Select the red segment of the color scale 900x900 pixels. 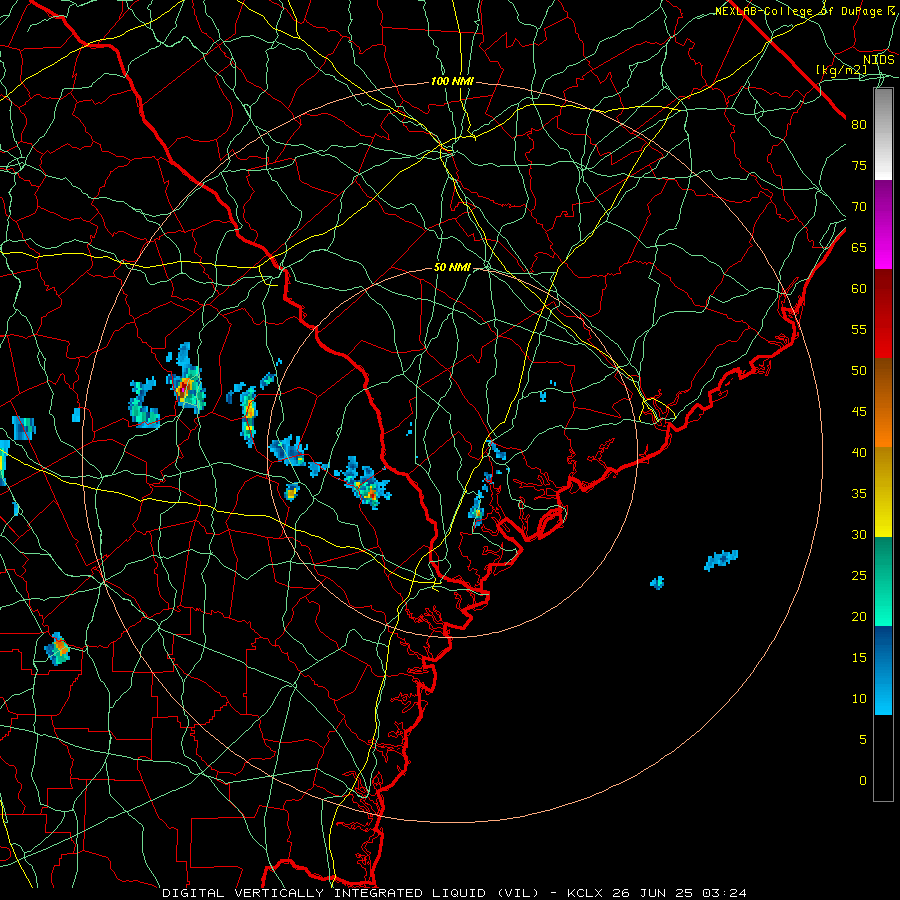click(x=883, y=314)
